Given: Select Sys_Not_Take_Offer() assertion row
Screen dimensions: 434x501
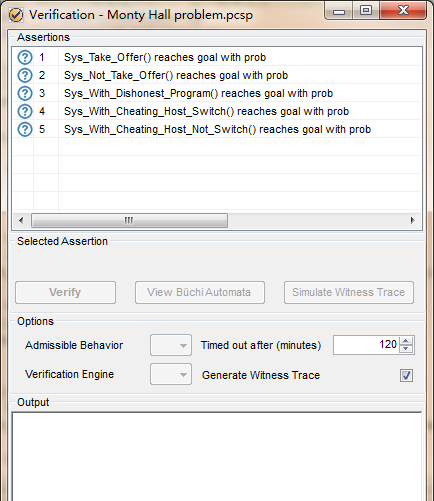Looking at the screenshot, I should tap(217, 75).
